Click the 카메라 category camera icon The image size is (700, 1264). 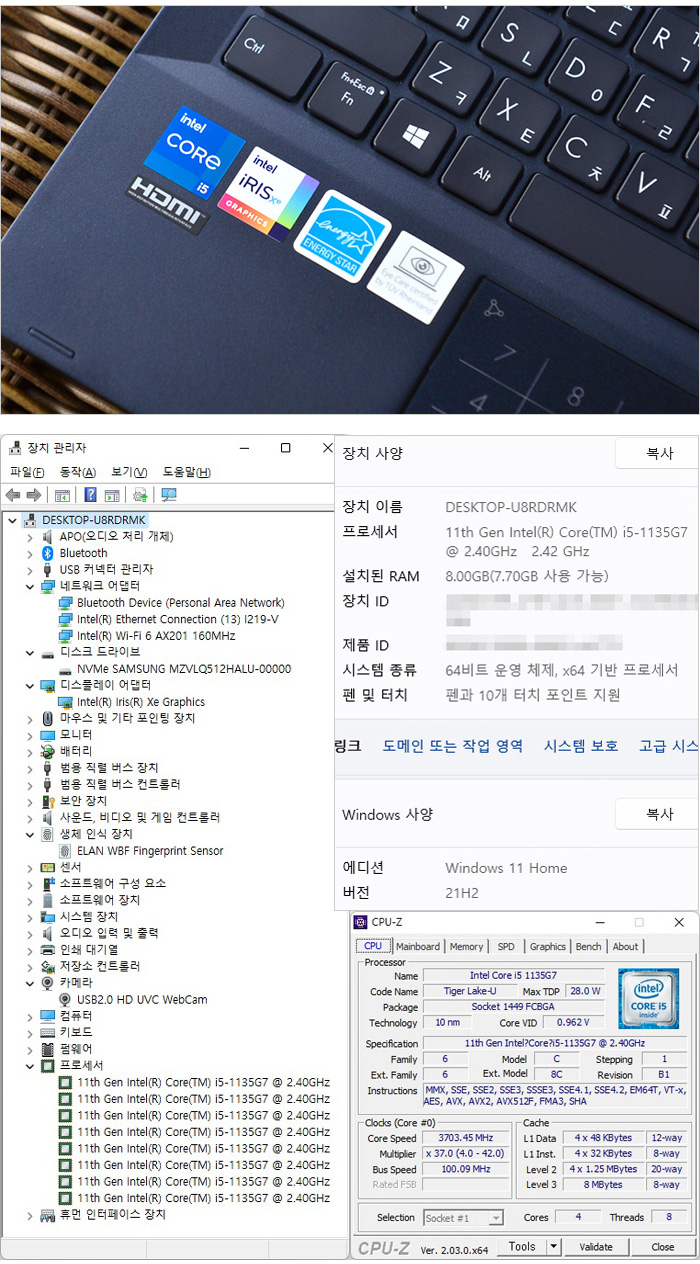48,983
